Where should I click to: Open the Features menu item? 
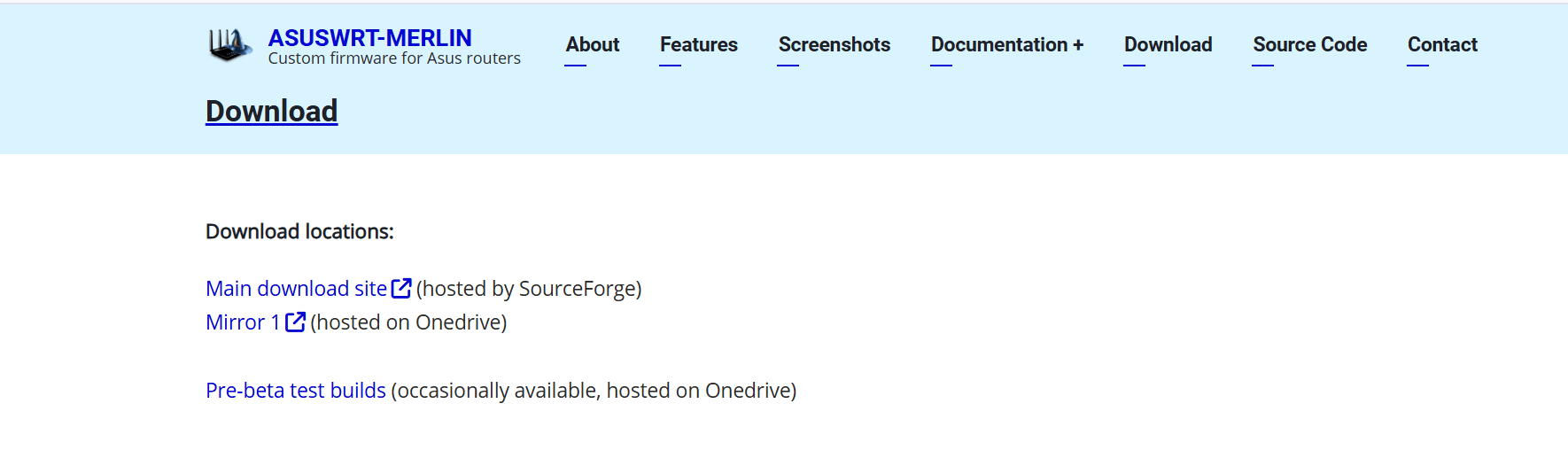698,44
